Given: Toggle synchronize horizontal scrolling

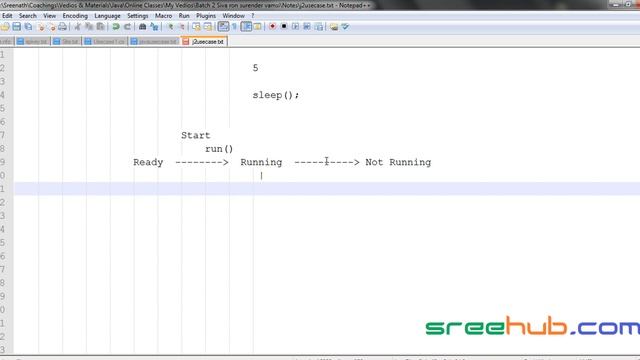Looking at the screenshot, I should point(208,27).
